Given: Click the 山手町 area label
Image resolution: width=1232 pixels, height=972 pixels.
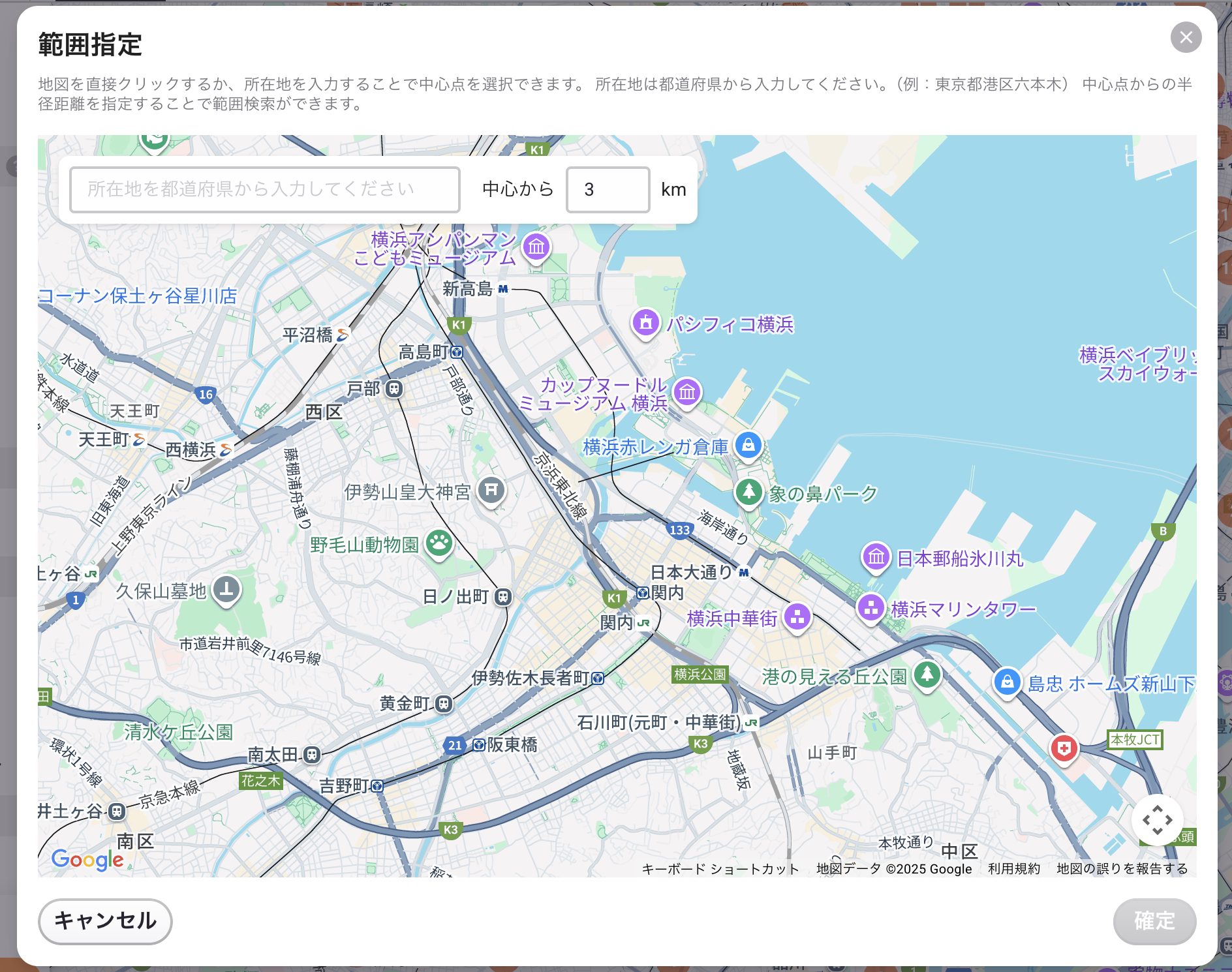Looking at the screenshot, I should click(832, 753).
